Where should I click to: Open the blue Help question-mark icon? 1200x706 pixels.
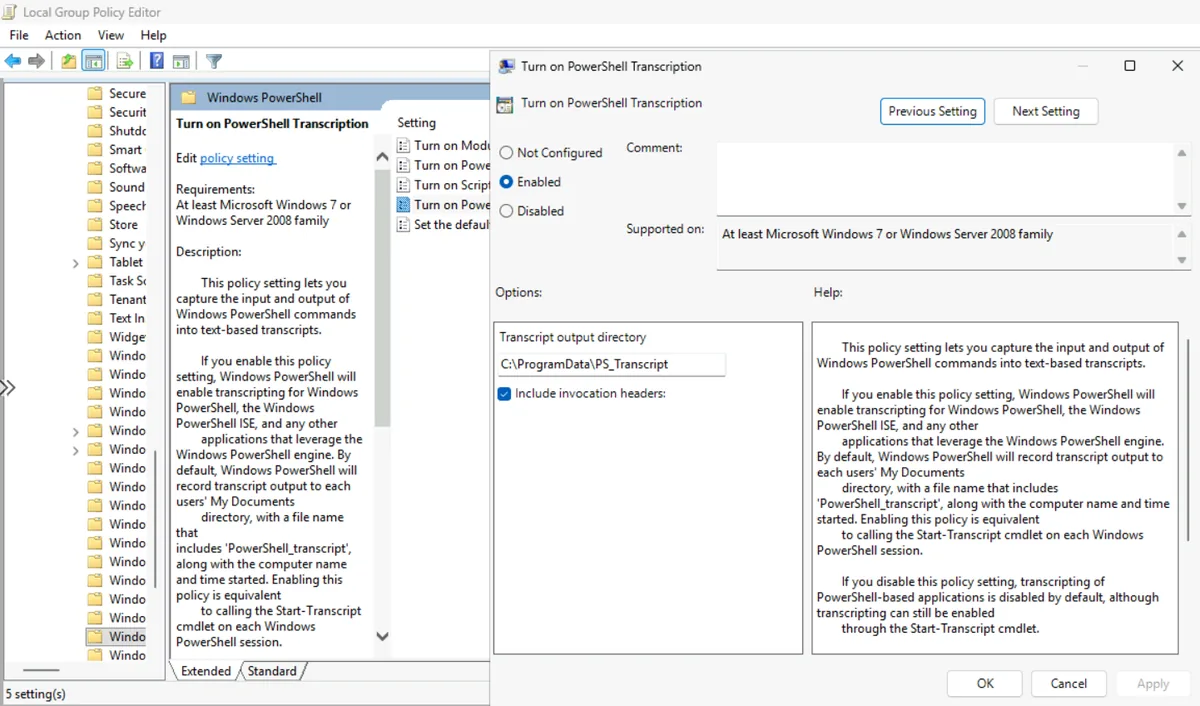point(157,61)
